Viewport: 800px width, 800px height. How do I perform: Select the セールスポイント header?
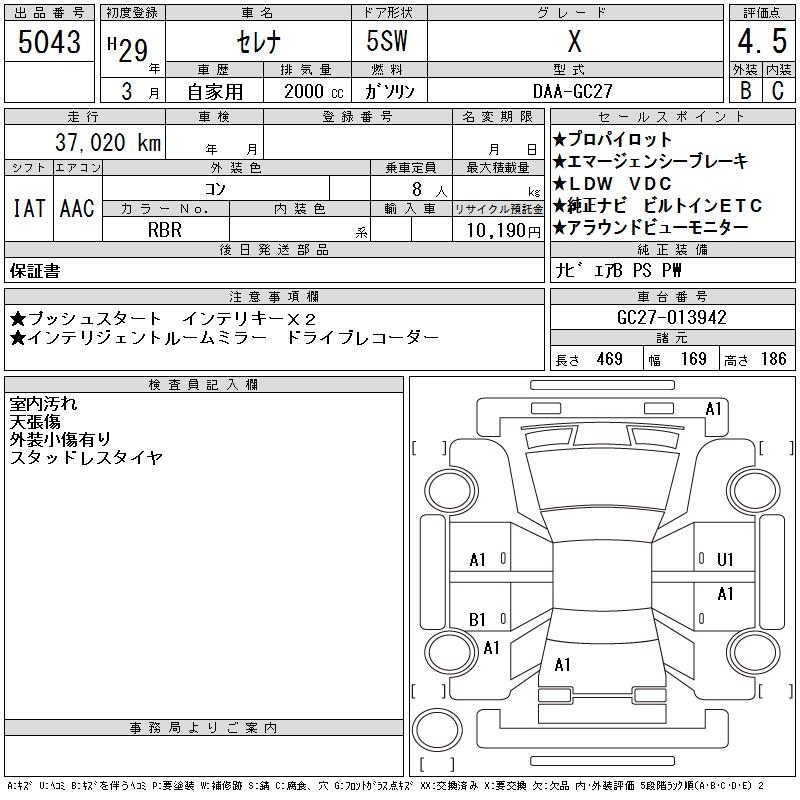pyautogui.click(x=672, y=117)
